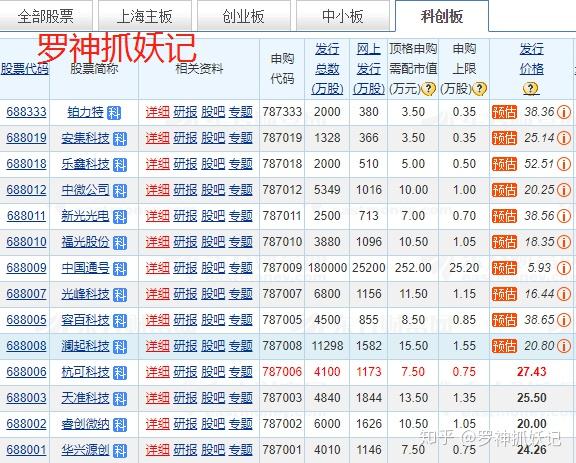Click info icon beside price 18.35
The width and height of the screenshot is (576, 463).
(x=564, y=242)
